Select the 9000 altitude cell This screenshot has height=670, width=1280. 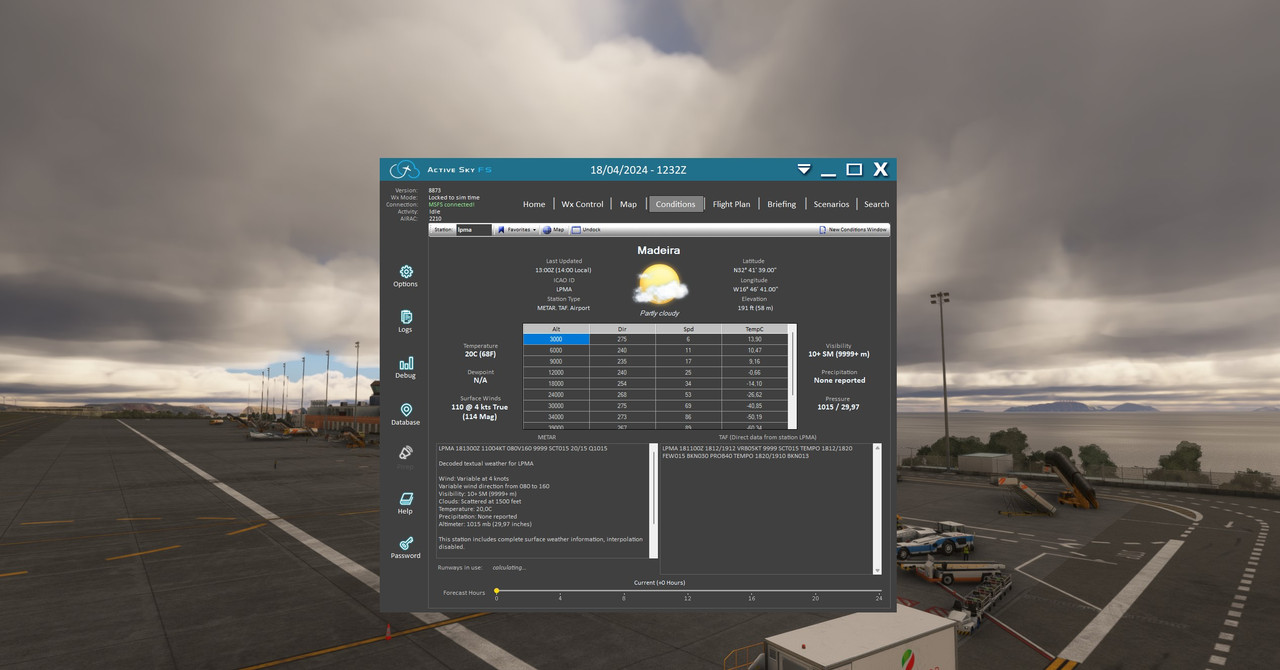coord(556,361)
